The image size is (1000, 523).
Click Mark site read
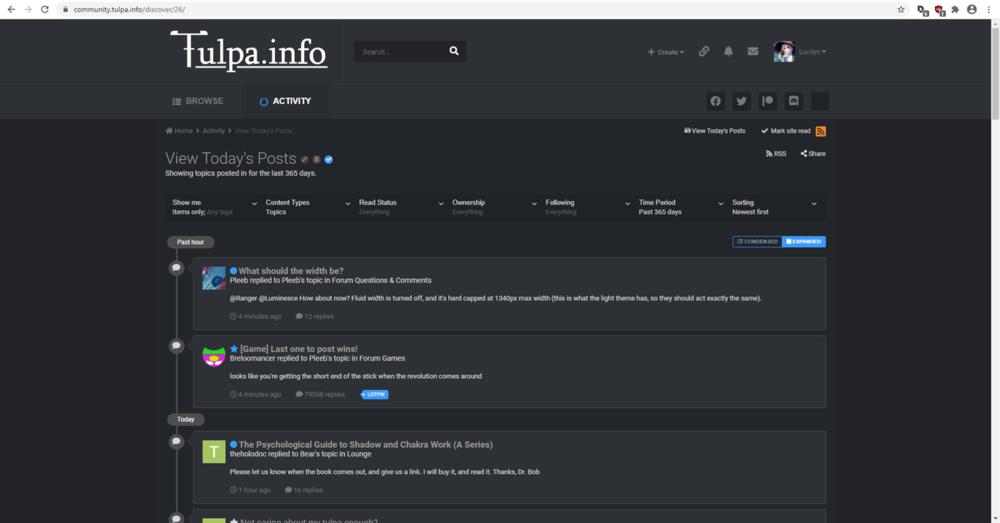point(786,131)
